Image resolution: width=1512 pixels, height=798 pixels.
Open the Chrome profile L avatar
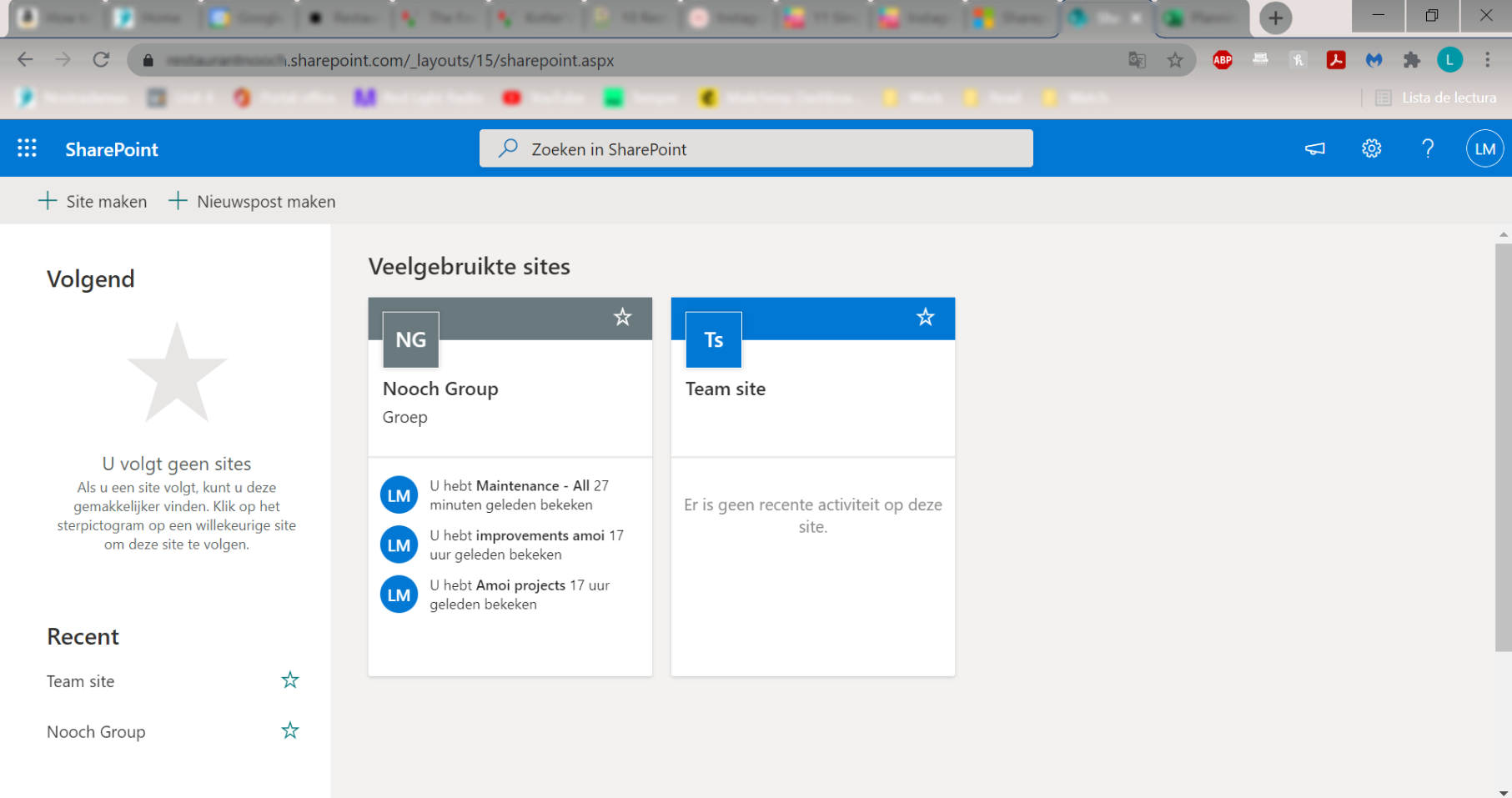click(1449, 60)
